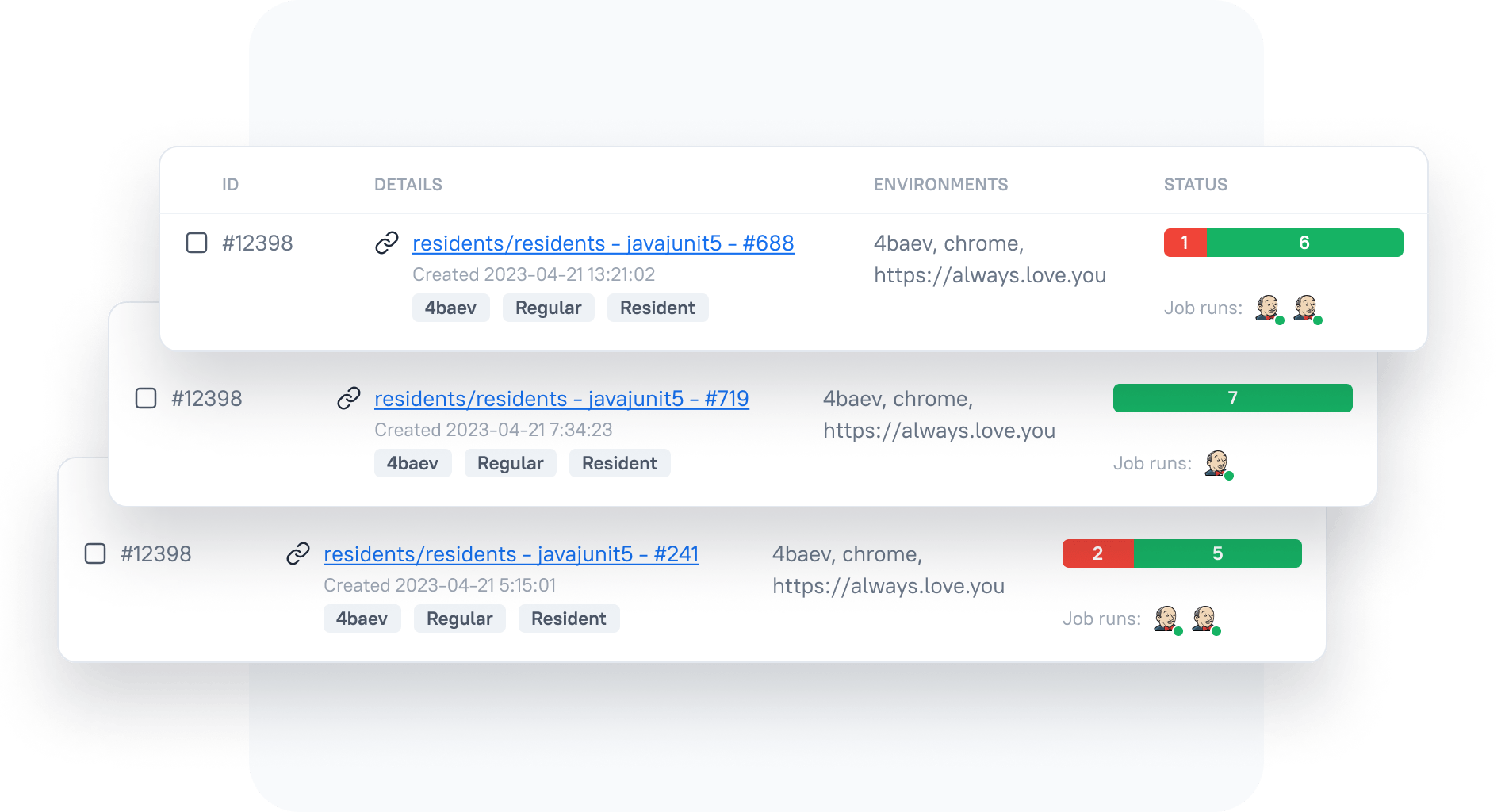Click the green passed bar showing 7
Screen dimensions: 1505x812
[x=1232, y=398]
